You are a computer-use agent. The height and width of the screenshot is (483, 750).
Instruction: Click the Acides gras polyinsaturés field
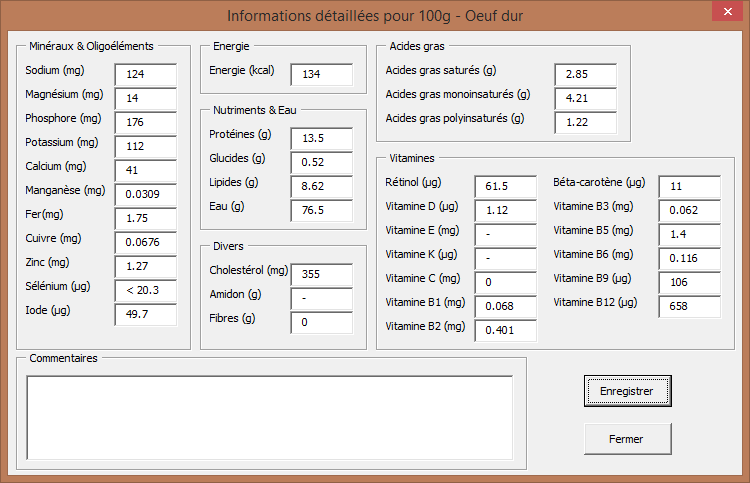click(x=586, y=122)
